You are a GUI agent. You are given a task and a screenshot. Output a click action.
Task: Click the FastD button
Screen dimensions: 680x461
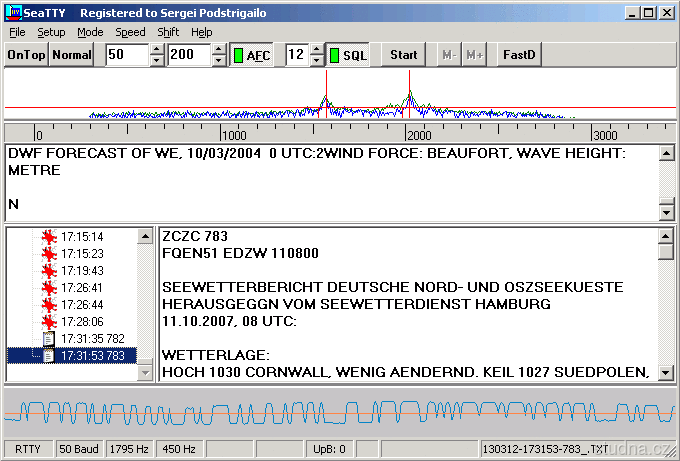tap(519, 55)
